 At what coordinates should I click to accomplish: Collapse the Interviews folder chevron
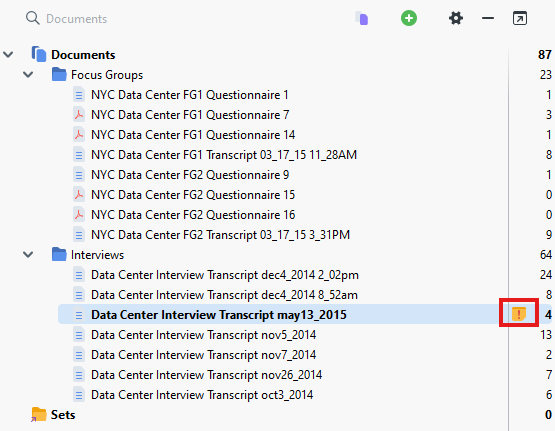tap(28, 255)
